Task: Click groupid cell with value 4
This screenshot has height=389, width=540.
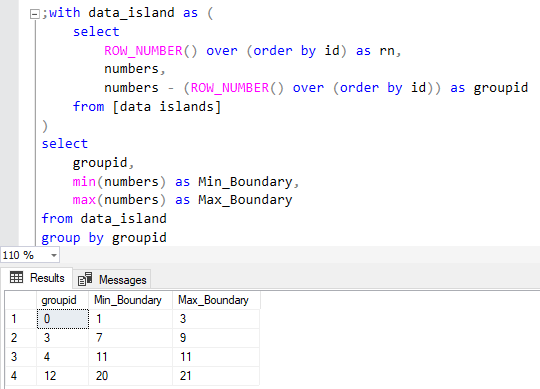Action: point(63,357)
